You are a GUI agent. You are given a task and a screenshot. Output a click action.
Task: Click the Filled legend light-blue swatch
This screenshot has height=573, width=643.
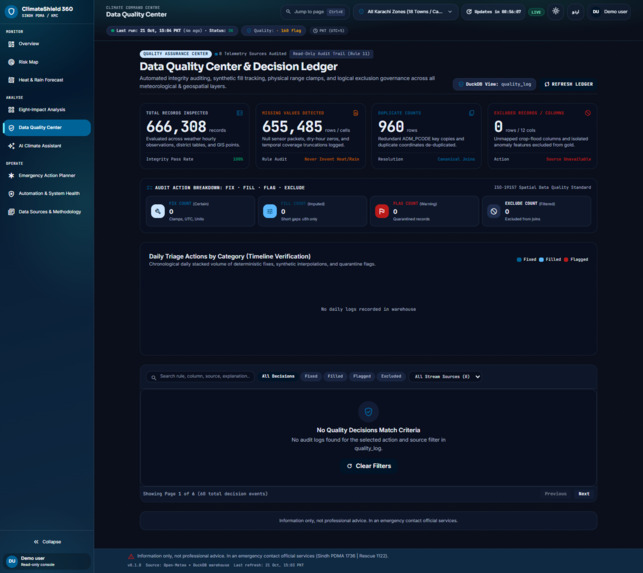pyautogui.click(x=541, y=260)
